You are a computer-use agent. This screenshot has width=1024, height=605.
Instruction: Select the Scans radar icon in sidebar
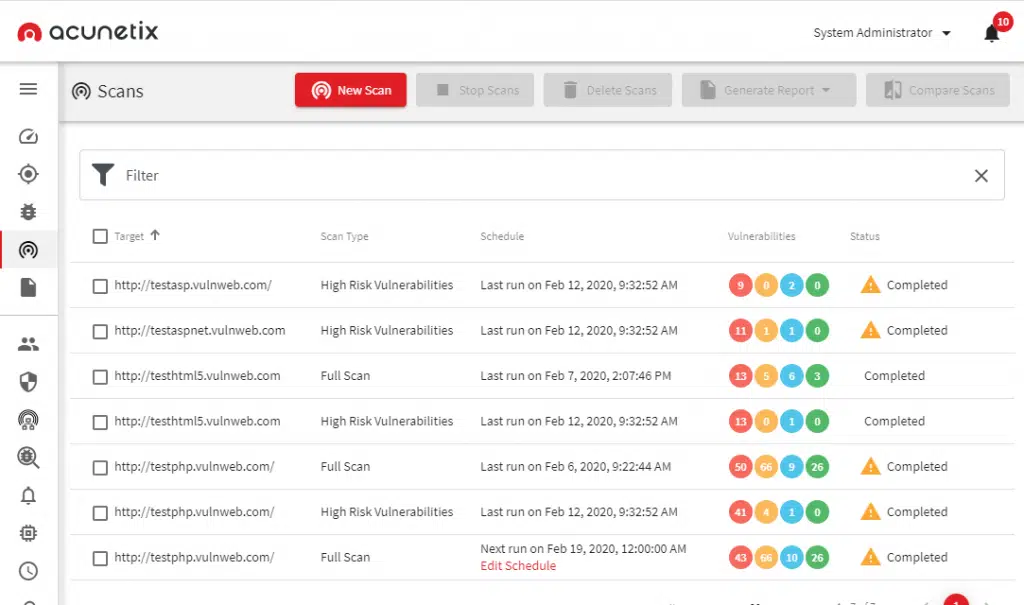(28, 250)
